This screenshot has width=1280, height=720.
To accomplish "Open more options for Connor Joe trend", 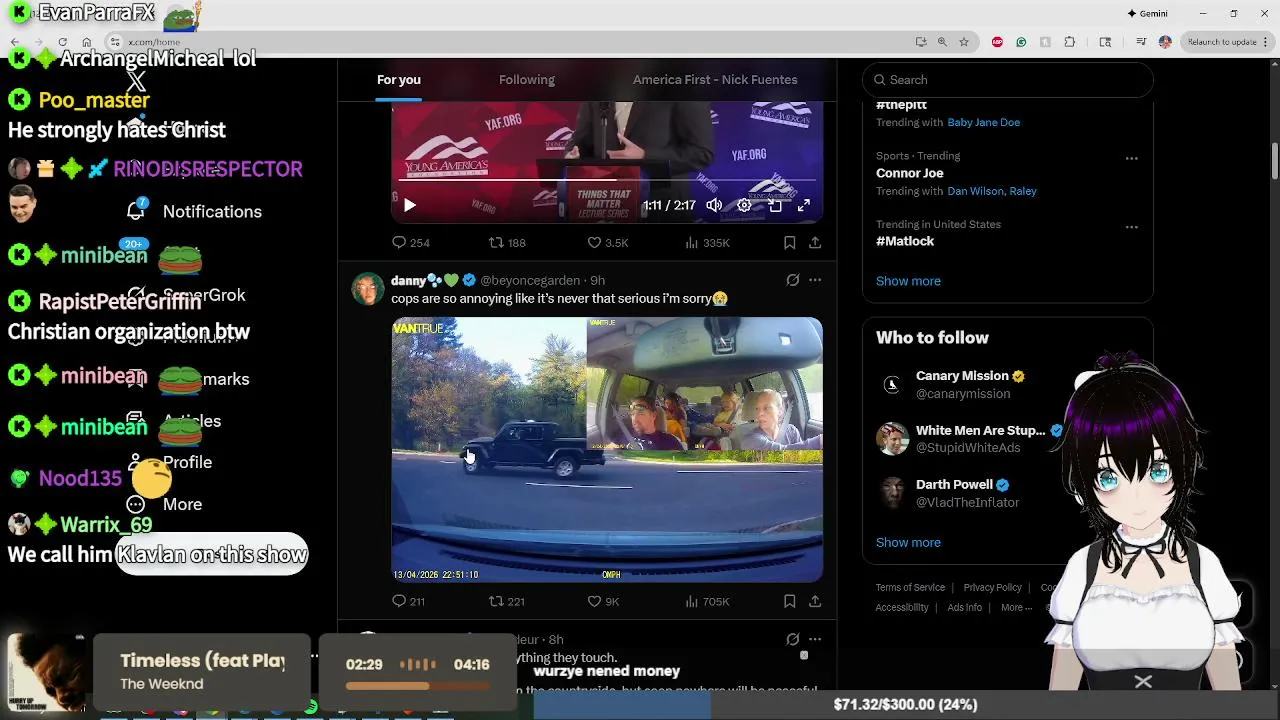I will (x=1131, y=158).
